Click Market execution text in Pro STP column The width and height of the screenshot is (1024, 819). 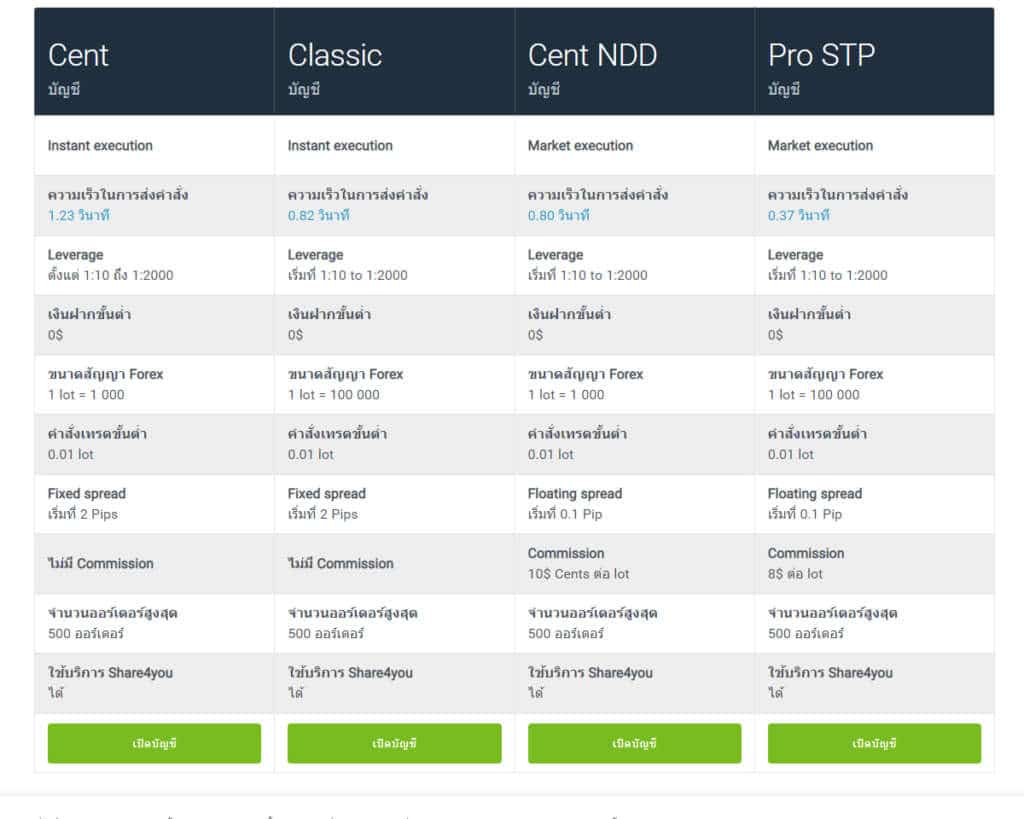tap(820, 146)
